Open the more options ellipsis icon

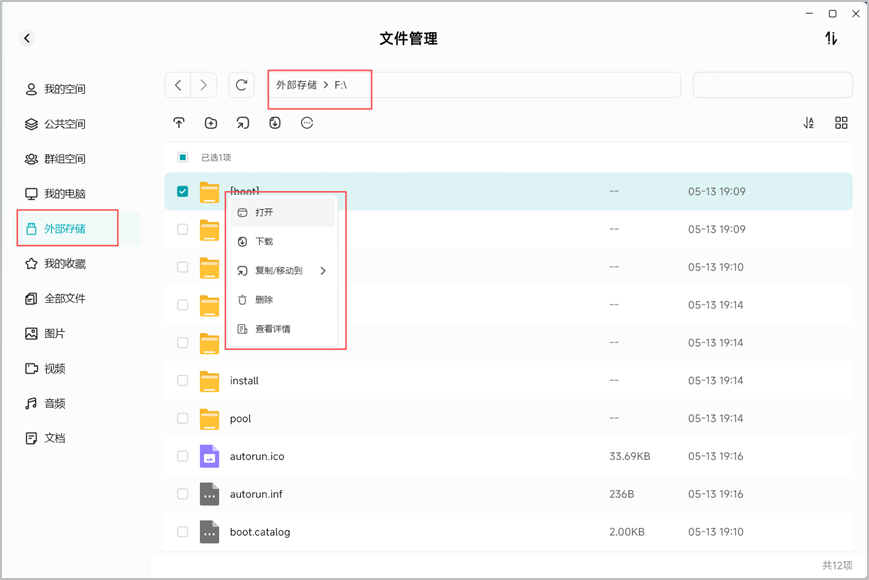307,123
